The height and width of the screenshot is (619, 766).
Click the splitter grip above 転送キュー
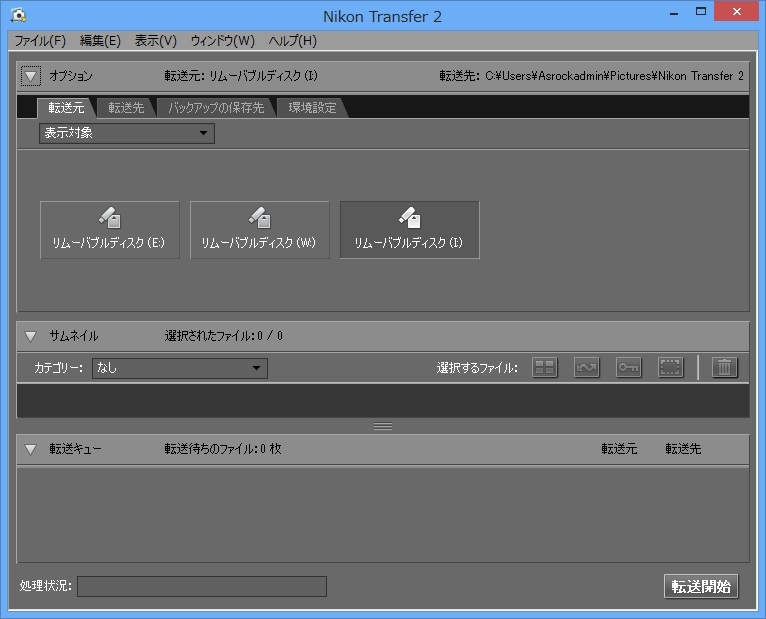pos(383,426)
